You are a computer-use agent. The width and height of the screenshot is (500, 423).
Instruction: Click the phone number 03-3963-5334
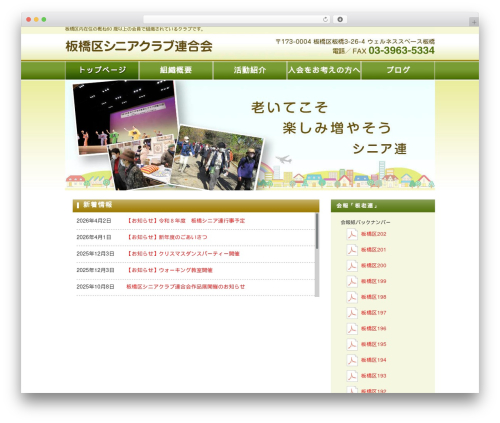tap(402, 51)
